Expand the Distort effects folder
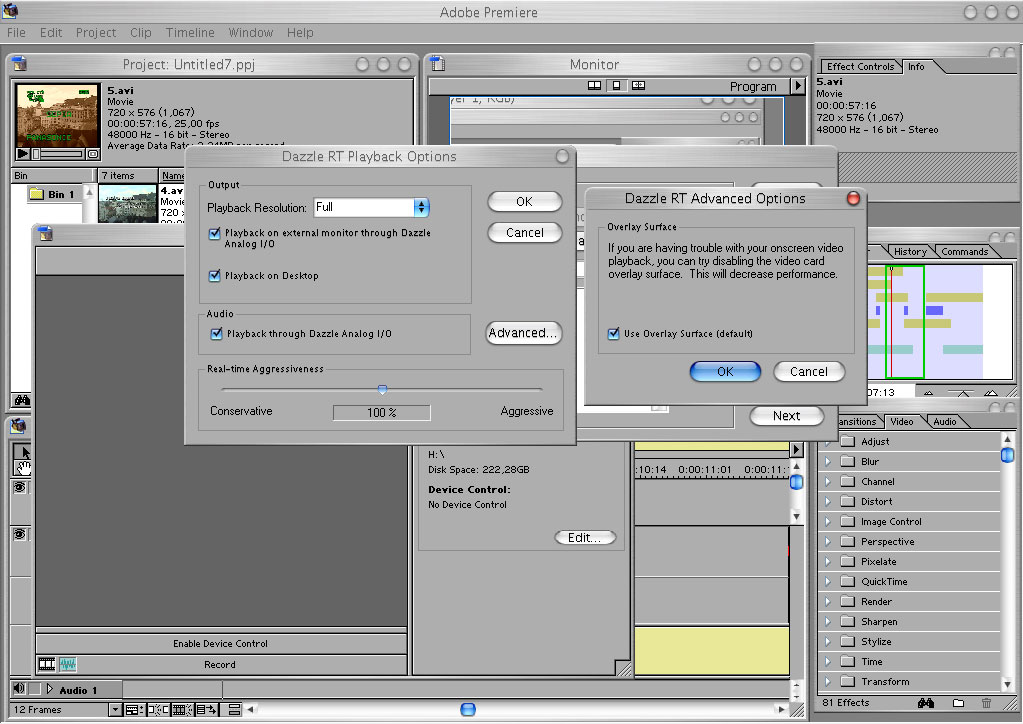Screen dimensions: 1023x724 point(828,502)
